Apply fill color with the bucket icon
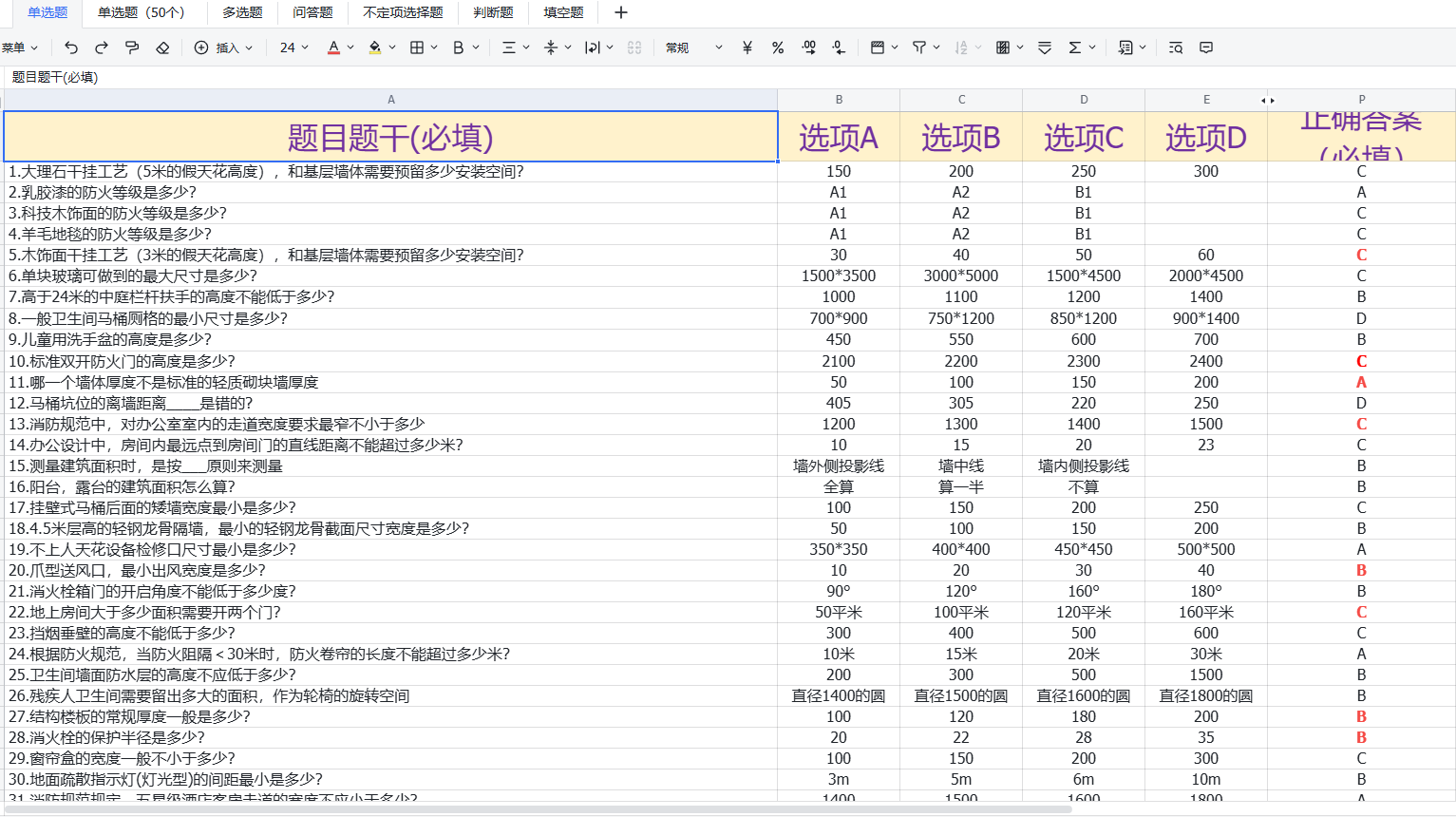Viewport: 1456px width, 817px height. click(x=375, y=47)
